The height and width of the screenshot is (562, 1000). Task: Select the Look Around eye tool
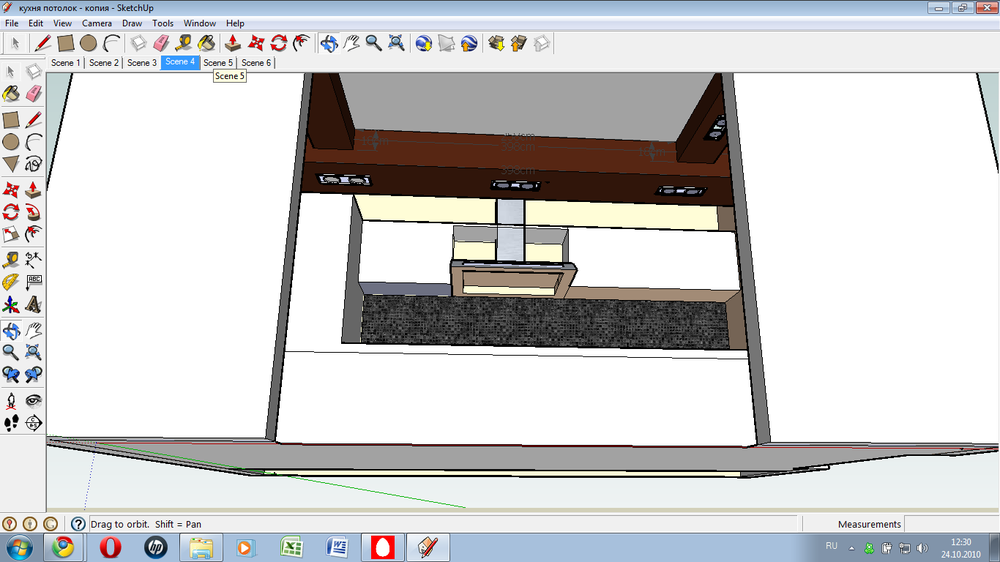[33, 400]
